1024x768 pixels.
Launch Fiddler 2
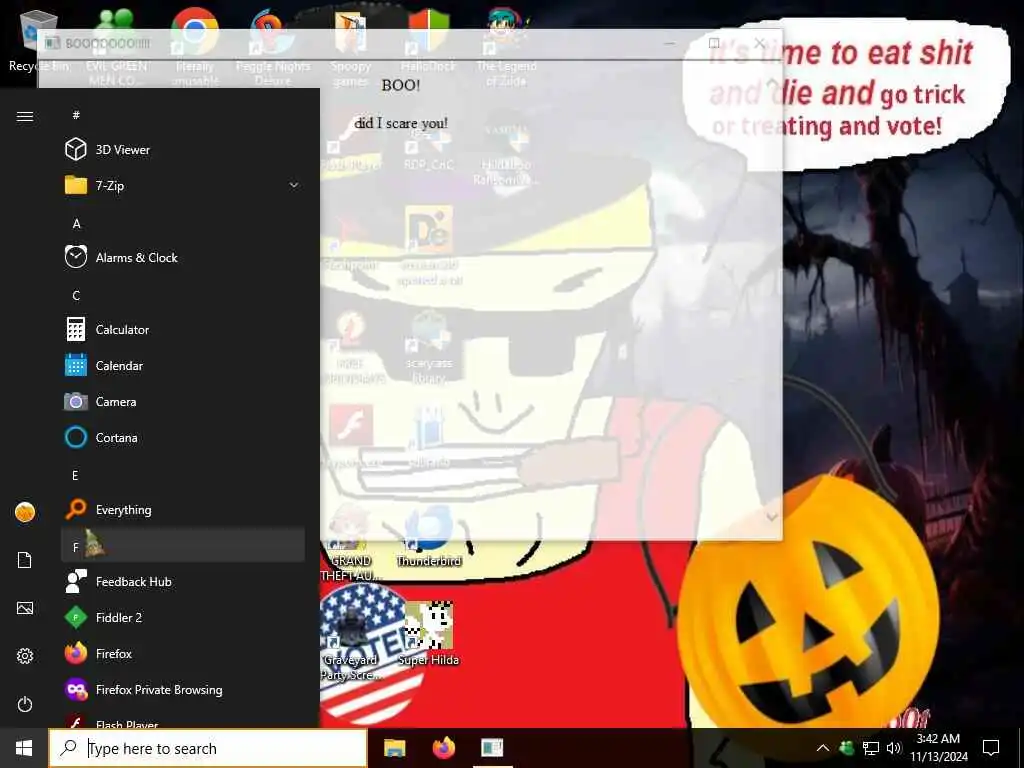coord(183,617)
